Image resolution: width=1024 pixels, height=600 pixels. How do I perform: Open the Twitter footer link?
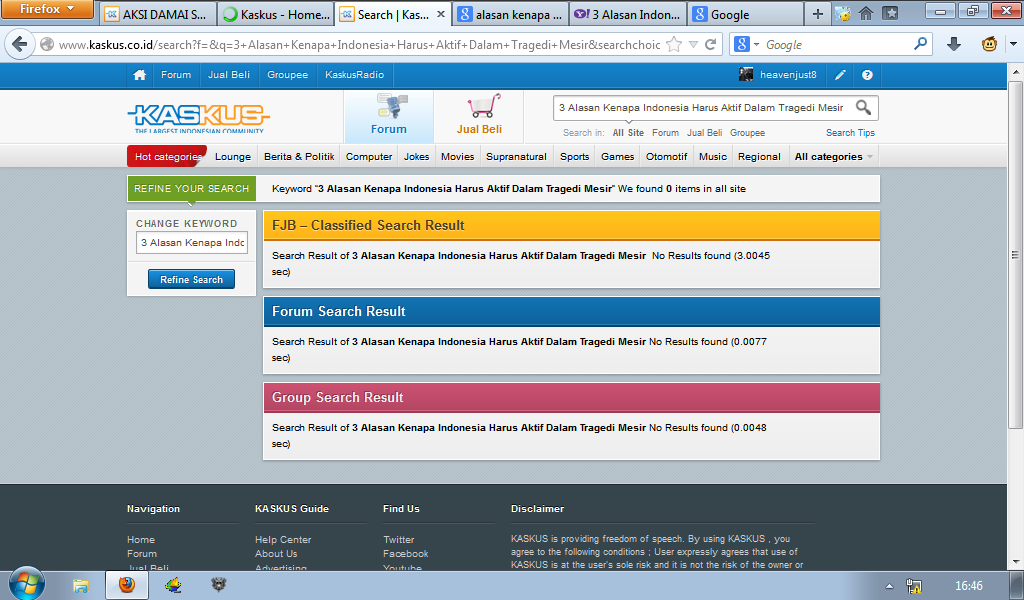click(x=398, y=540)
